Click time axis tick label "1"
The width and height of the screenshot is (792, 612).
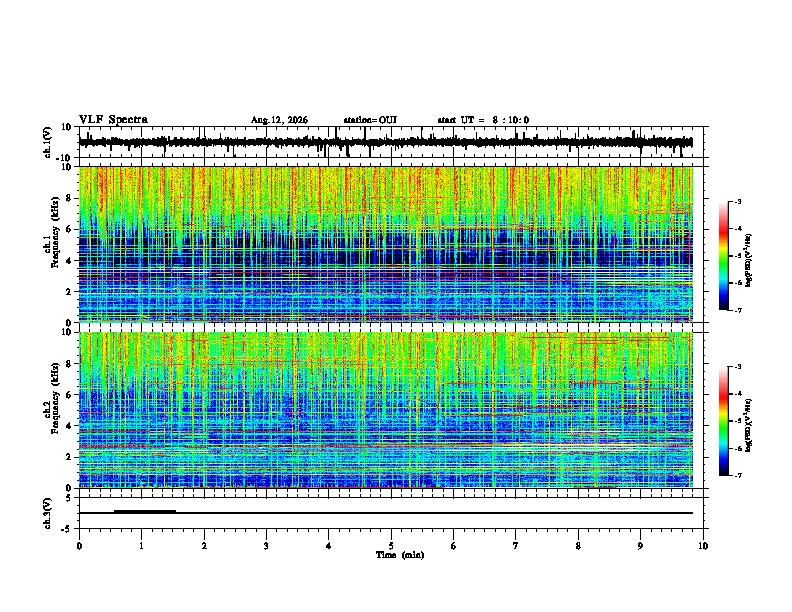click(141, 546)
